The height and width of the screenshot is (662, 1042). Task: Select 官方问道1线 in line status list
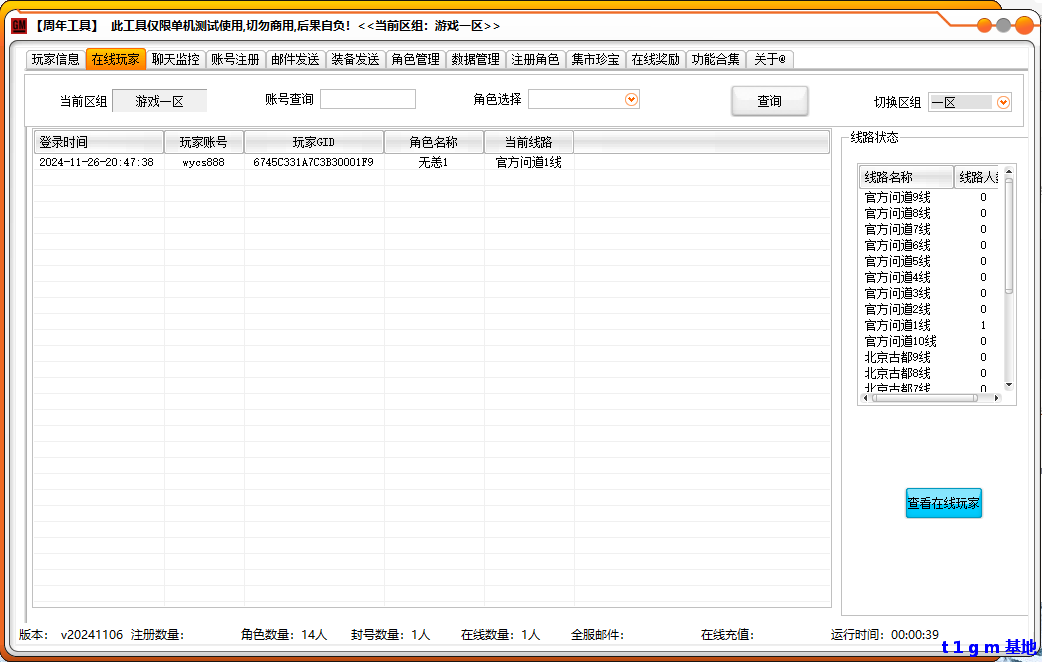(x=897, y=325)
